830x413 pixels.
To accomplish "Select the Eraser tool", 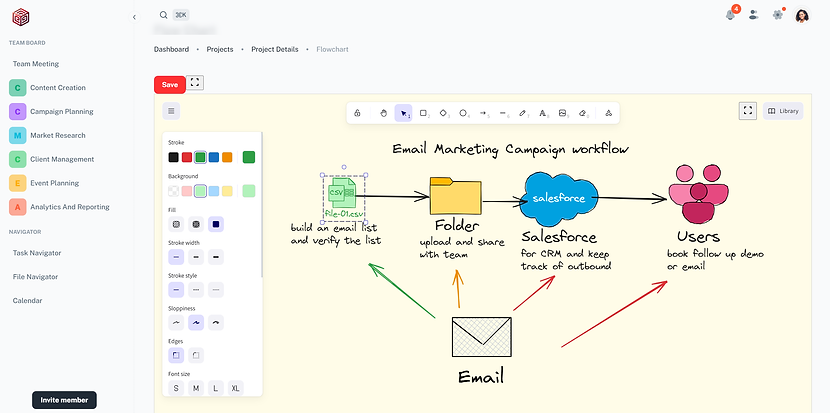I will [583, 113].
